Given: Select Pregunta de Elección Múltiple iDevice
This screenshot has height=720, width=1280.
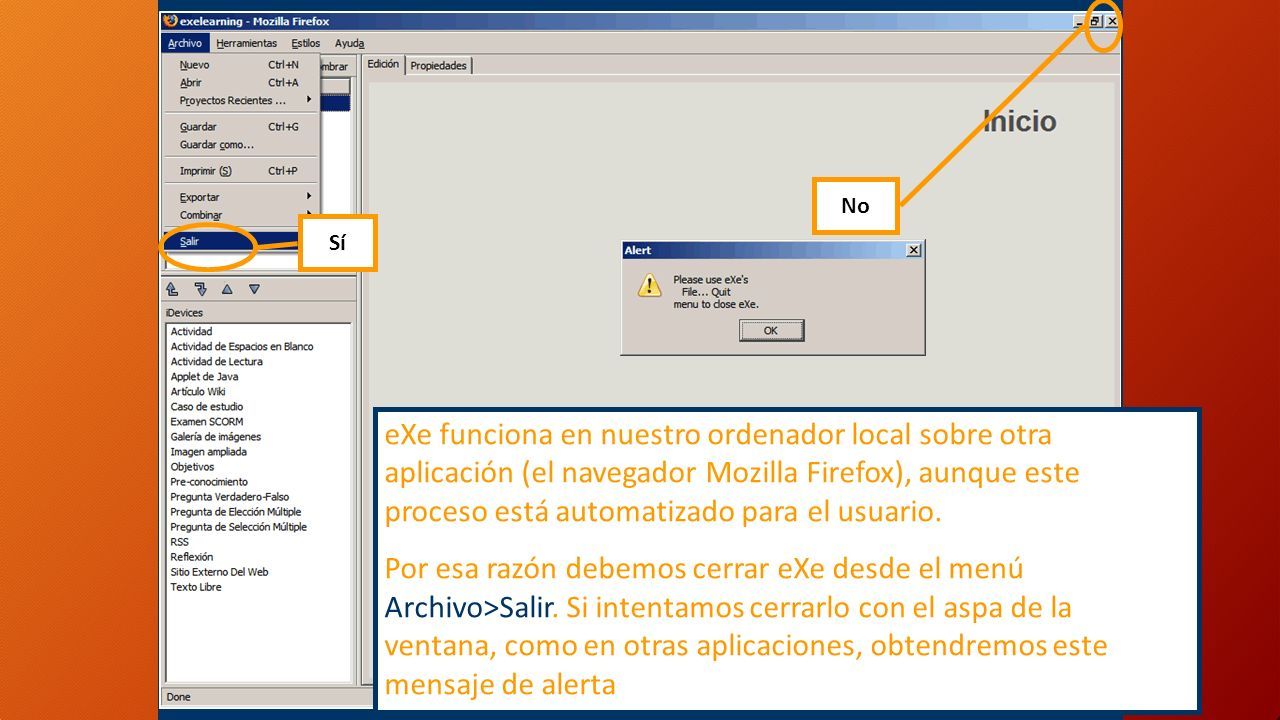Looking at the screenshot, I should click(x=238, y=512).
